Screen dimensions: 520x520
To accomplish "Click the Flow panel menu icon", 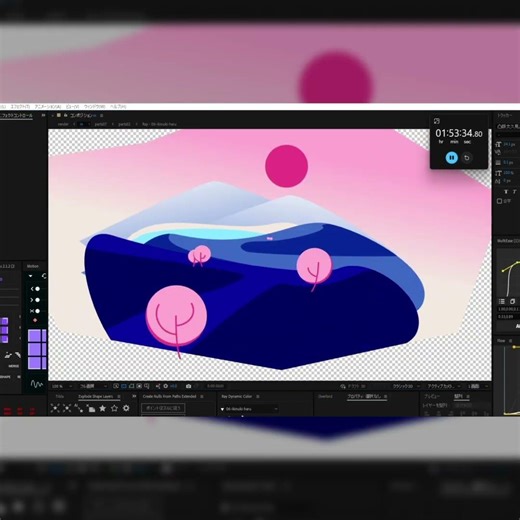I will tap(510, 341).
